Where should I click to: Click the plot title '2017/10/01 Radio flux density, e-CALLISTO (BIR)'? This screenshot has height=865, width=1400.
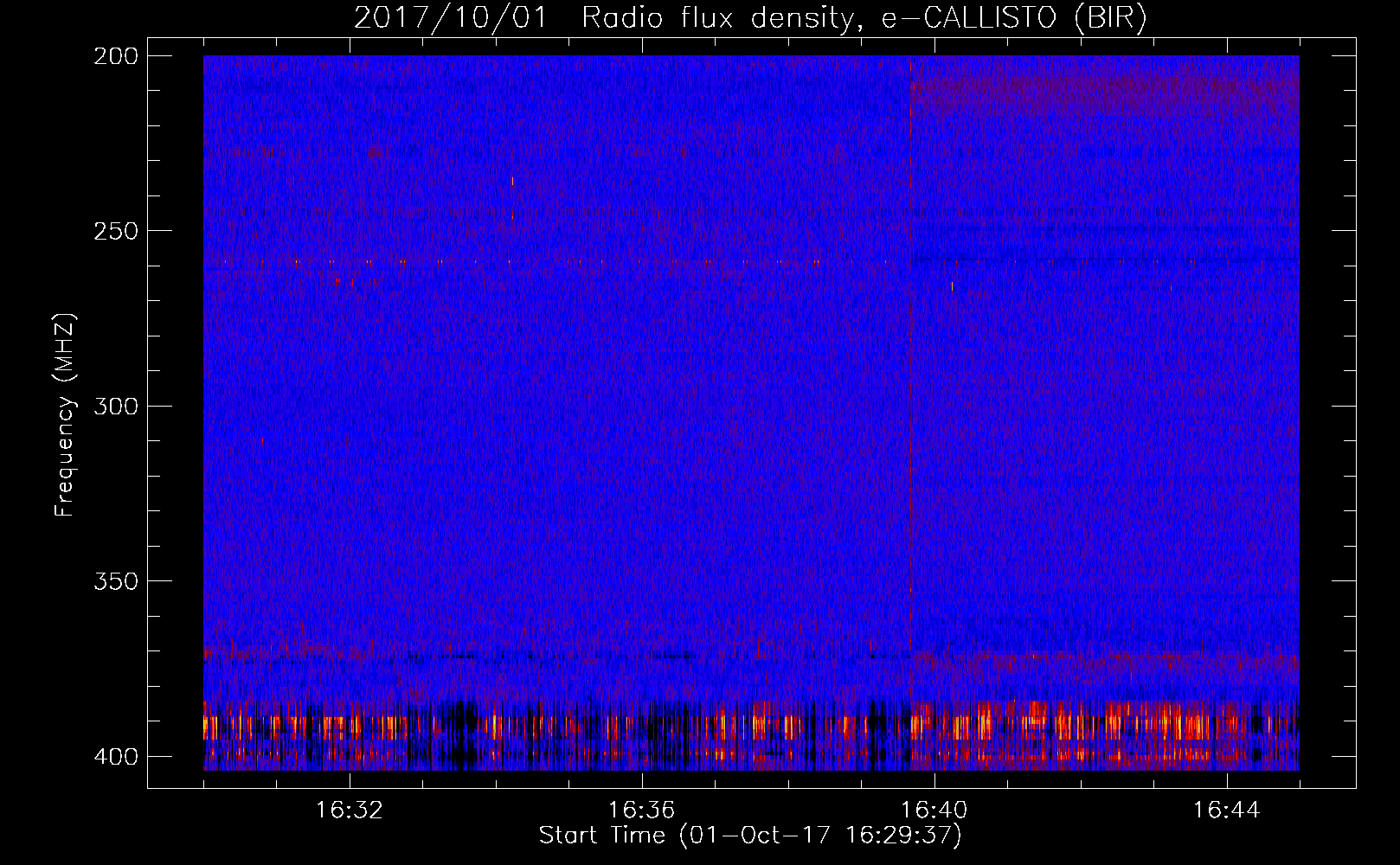tap(750, 18)
